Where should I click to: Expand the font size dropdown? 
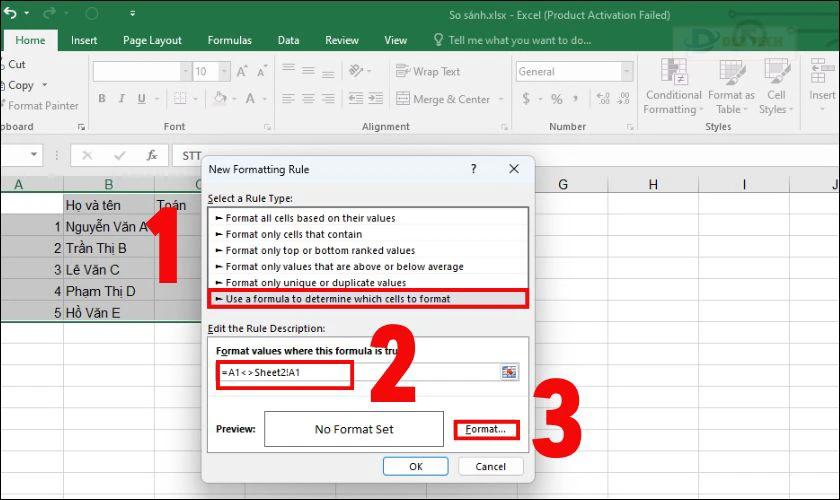224,71
